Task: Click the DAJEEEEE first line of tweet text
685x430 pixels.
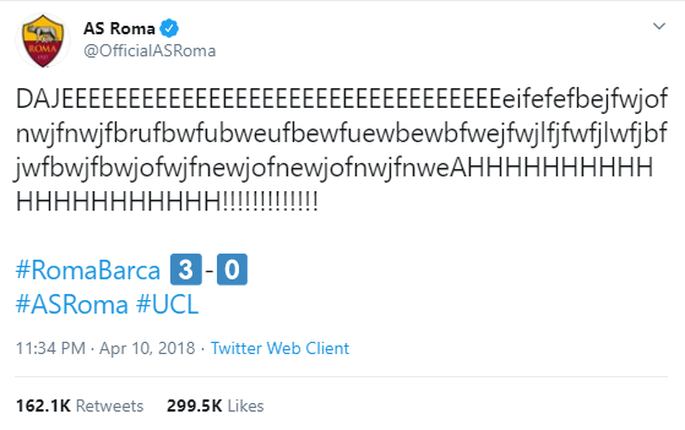Action: [x=342, y=99]
